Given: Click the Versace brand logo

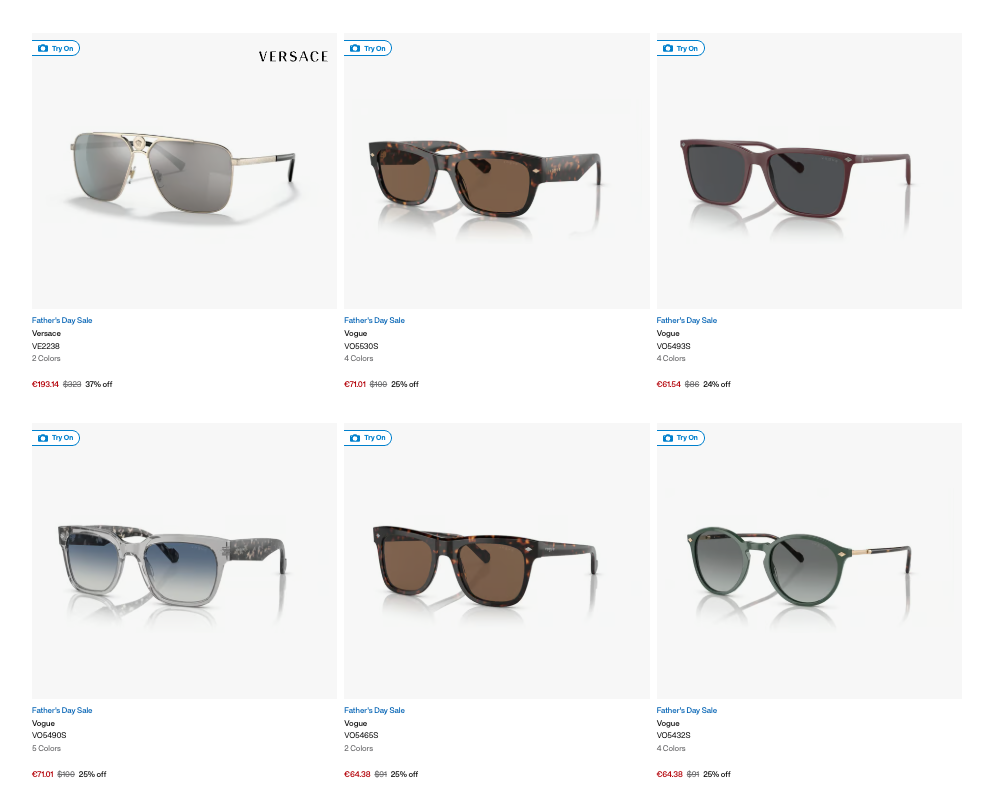Looking at the screenshot, I should [x=293, y=56].
